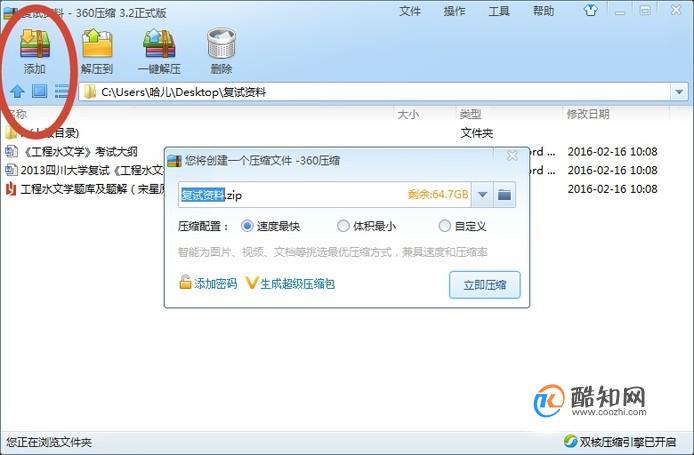694x455 pixels.
Task: Select the 《工程水文学》考试大纲 file
Action: click(x=80, y=151)
